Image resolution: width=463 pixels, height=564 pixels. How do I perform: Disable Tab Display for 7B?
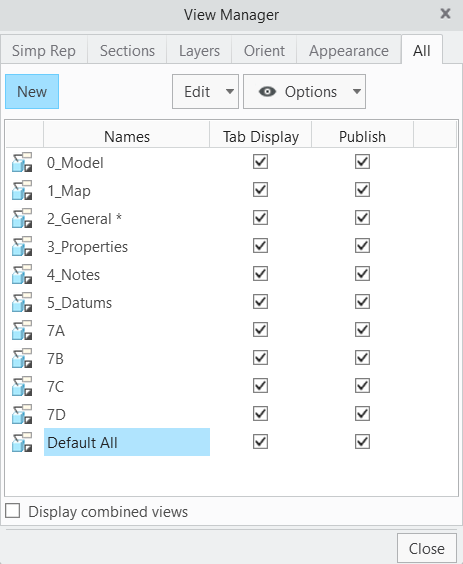[x=260, y=358]
